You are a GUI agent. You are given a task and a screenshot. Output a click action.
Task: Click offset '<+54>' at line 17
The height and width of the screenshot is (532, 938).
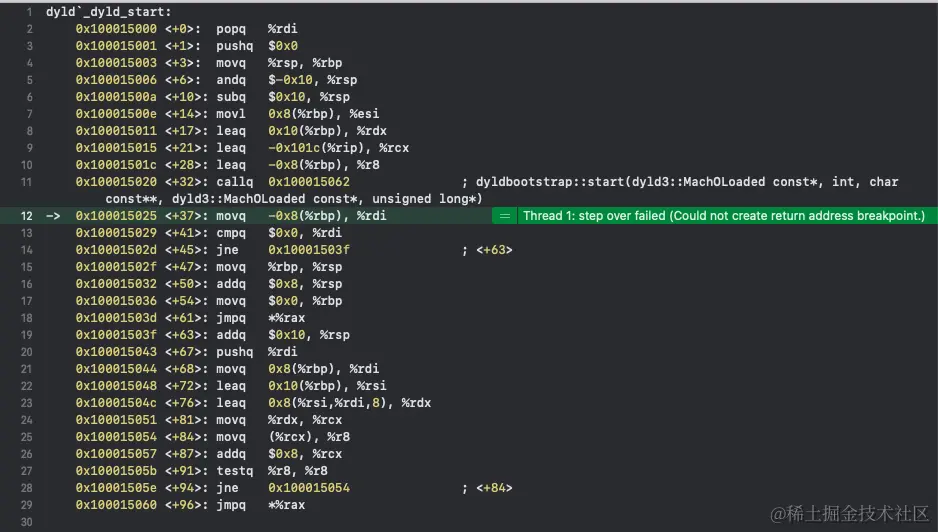point(182,301)
